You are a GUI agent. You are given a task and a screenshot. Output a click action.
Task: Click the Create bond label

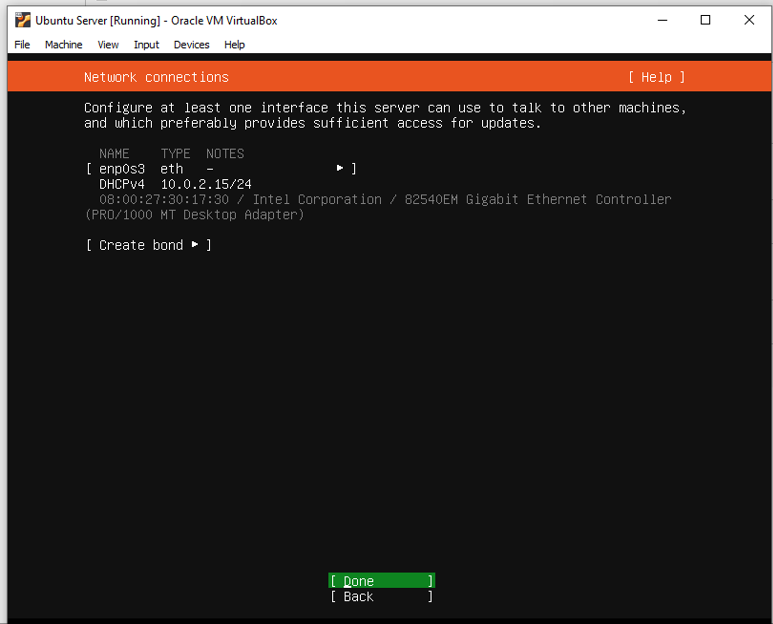pyautogui.click(x=141, y=245)
